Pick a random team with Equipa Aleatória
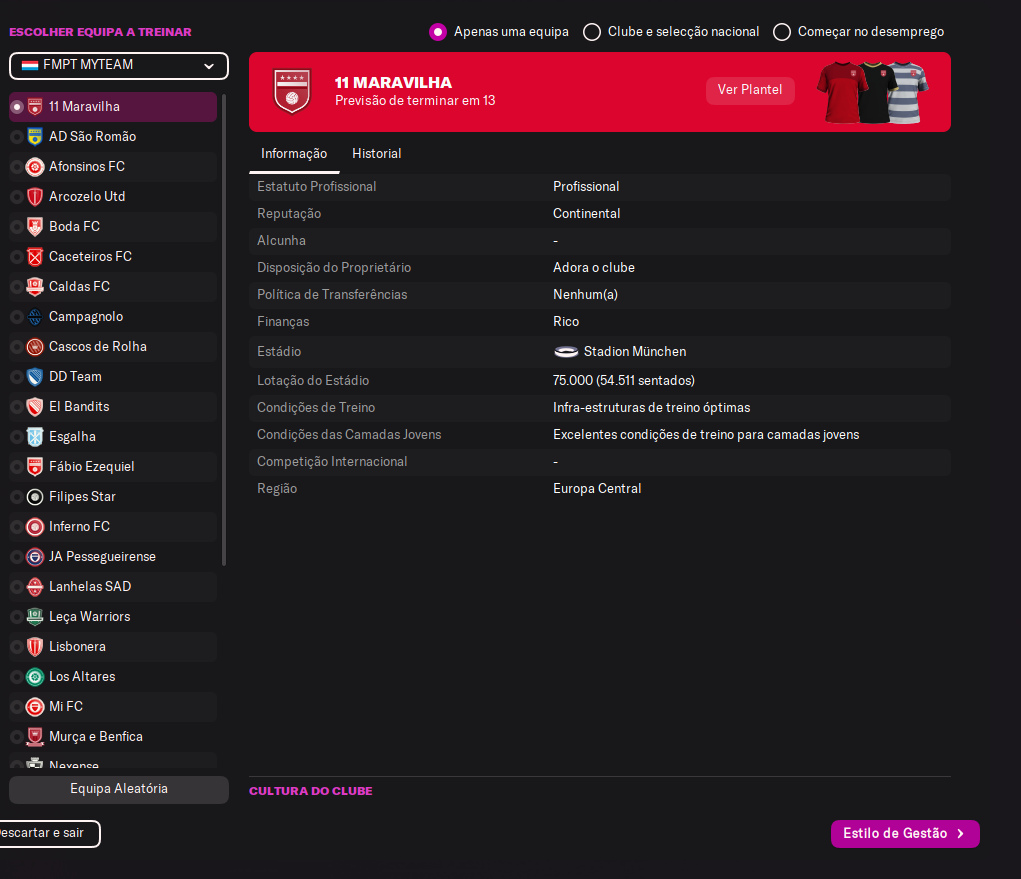This screenshot has height=879, width=1021. click(119, 789)
